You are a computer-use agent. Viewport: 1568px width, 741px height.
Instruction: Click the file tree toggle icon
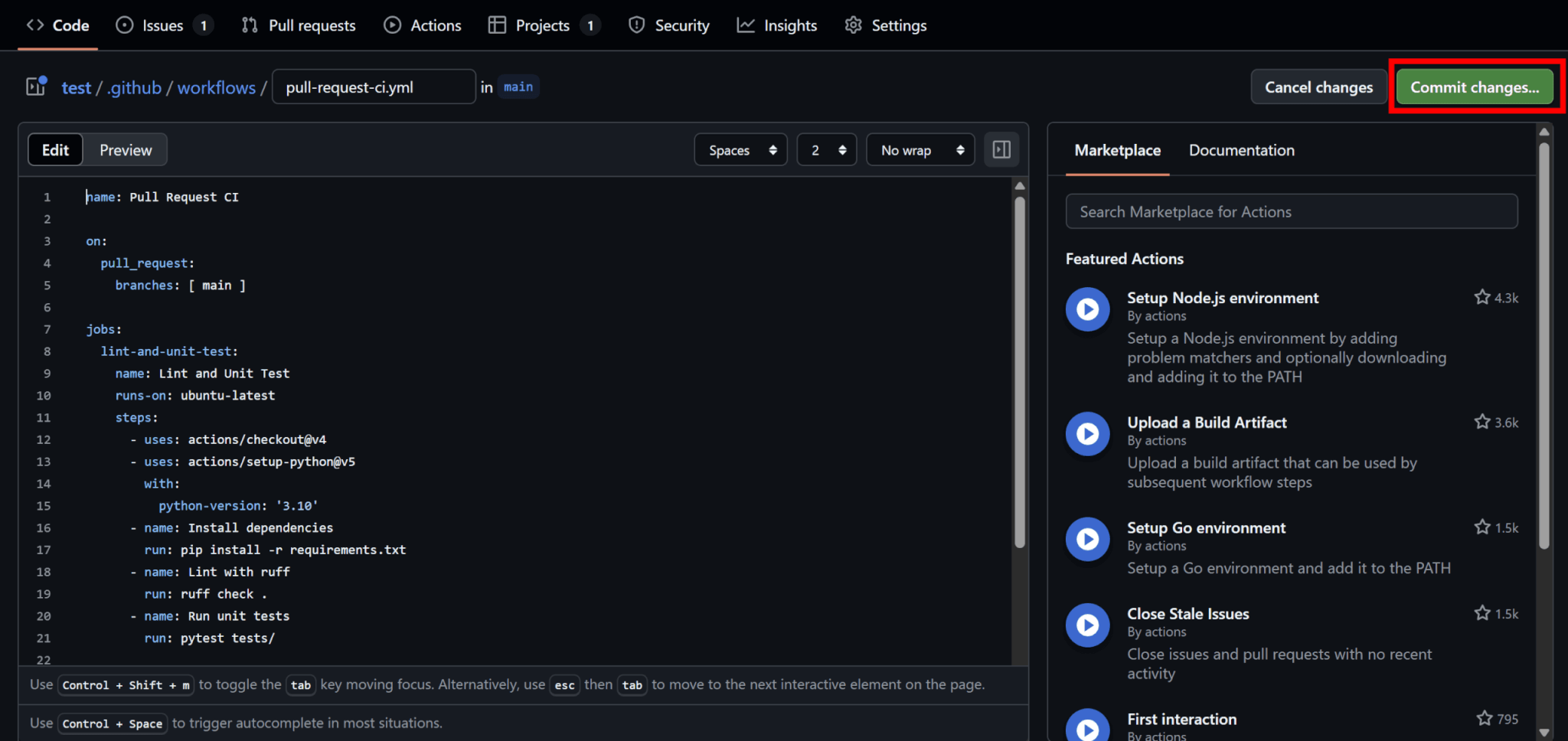(x=36, y=87)
